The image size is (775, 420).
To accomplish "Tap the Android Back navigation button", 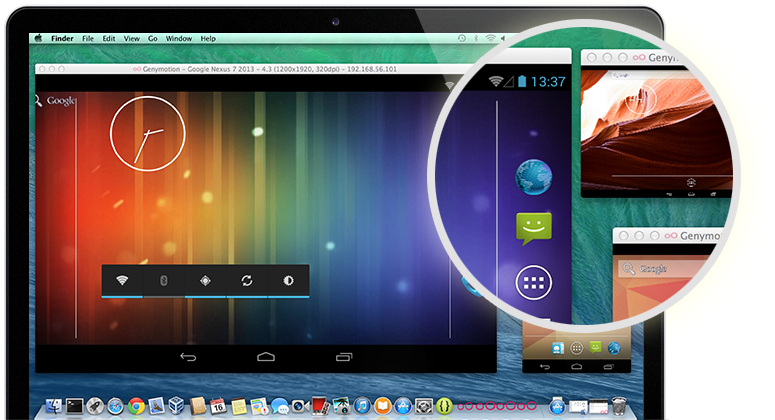I will [x=187, y=356].
